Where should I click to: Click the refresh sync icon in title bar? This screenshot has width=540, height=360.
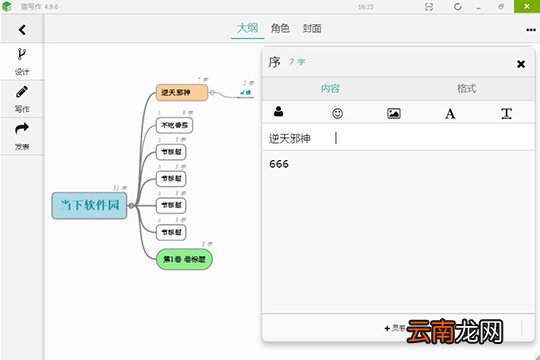(x=458, y=7)
